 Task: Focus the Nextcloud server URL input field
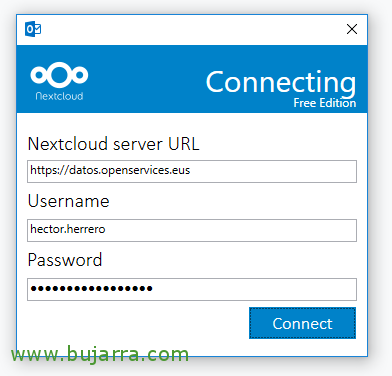click(x=192, y=171)
